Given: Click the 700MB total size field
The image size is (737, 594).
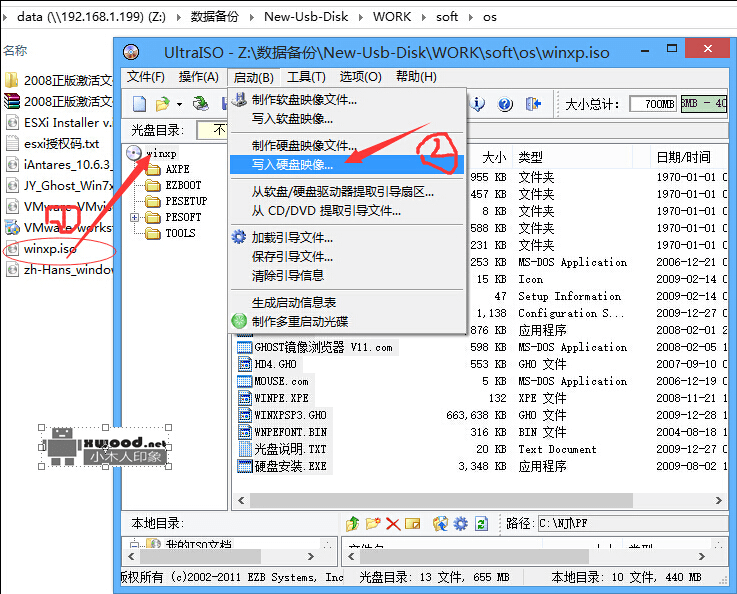Looking at the screenshot, I should click(652, 104).
